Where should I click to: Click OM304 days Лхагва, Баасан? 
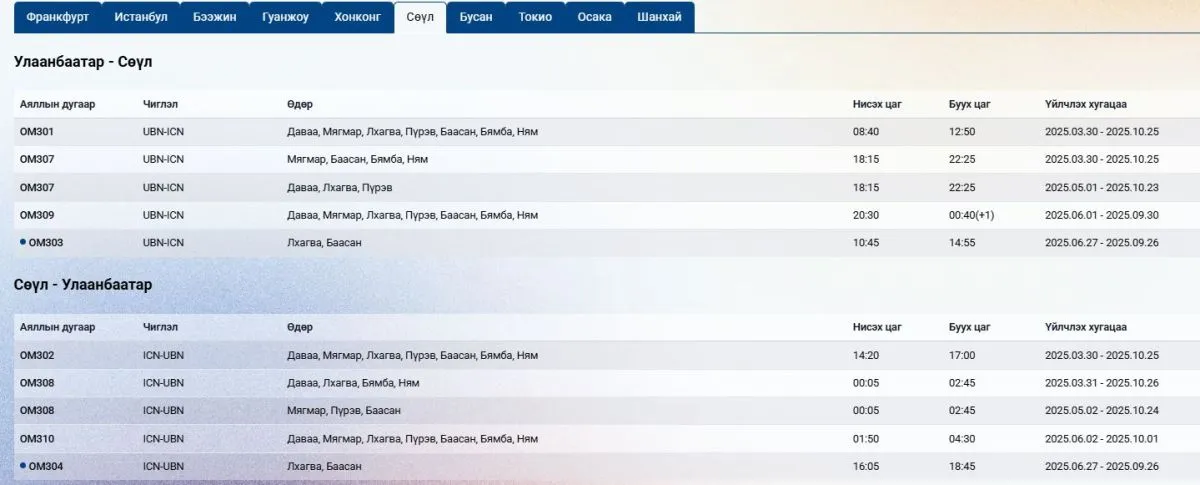324,467
